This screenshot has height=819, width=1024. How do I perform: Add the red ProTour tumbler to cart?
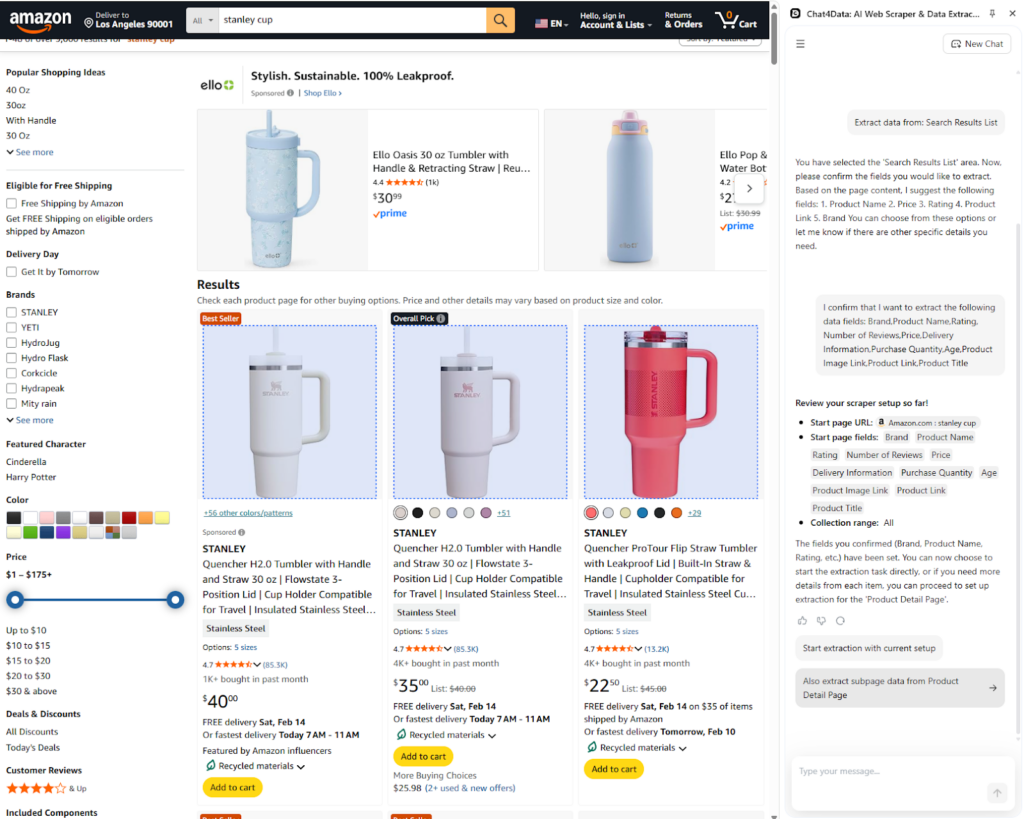point(613,769)
